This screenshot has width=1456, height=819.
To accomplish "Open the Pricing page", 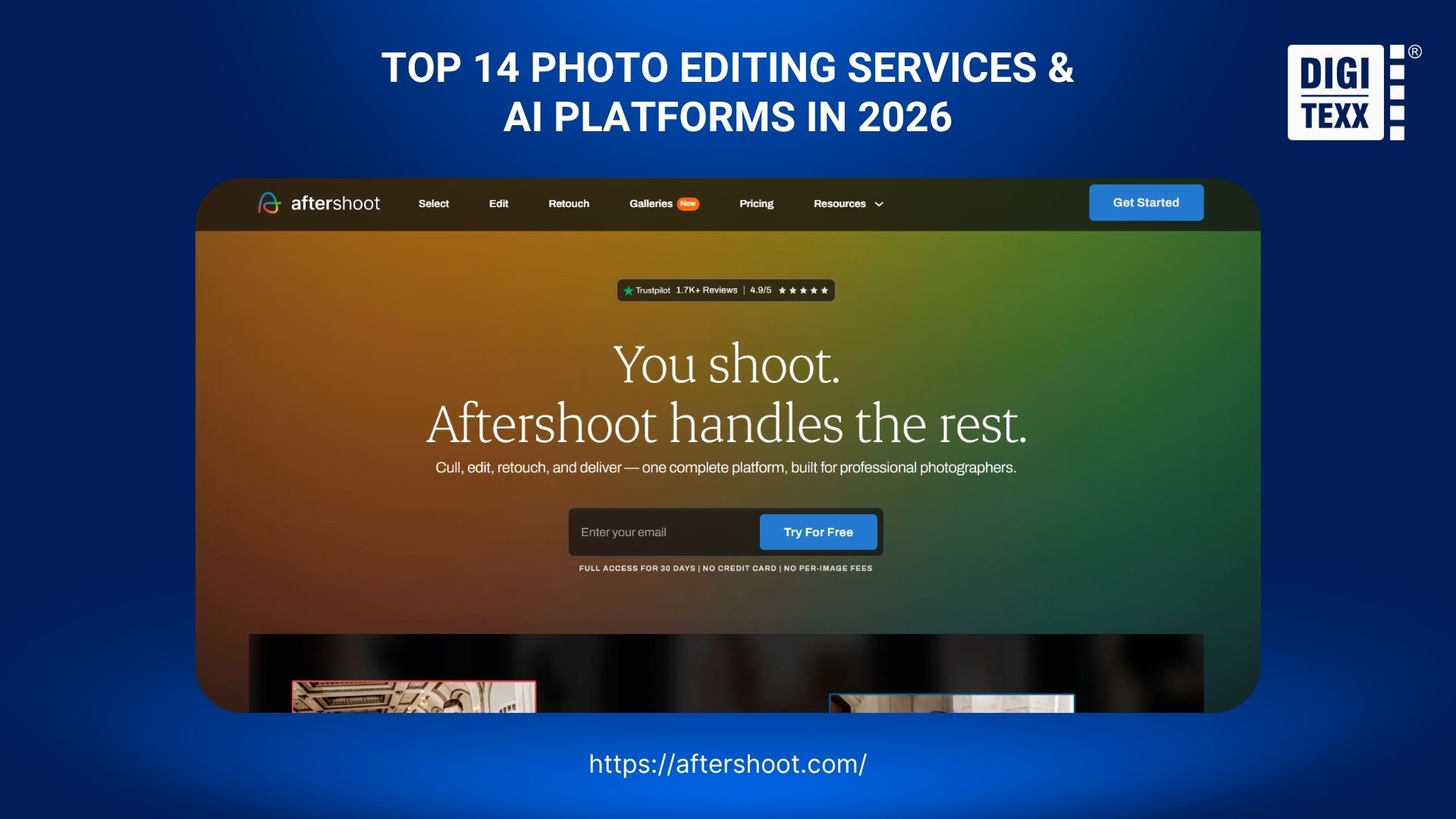I will (x=756, y=203).
